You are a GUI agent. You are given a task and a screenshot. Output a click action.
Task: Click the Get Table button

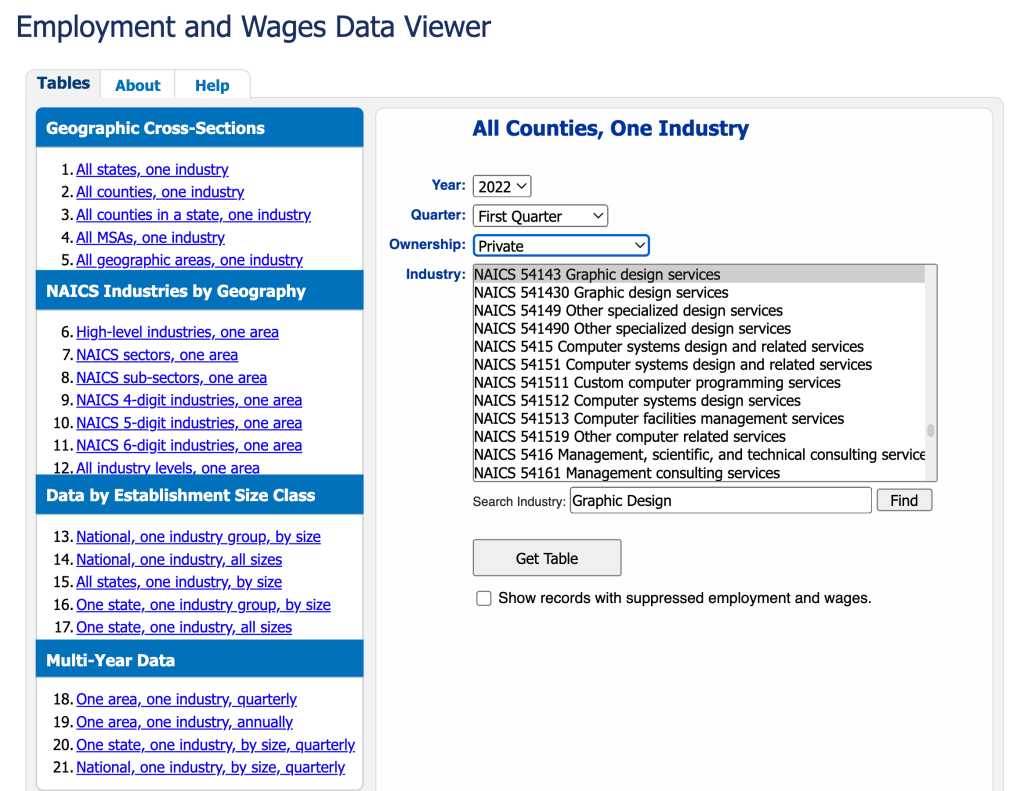[547, 558]
